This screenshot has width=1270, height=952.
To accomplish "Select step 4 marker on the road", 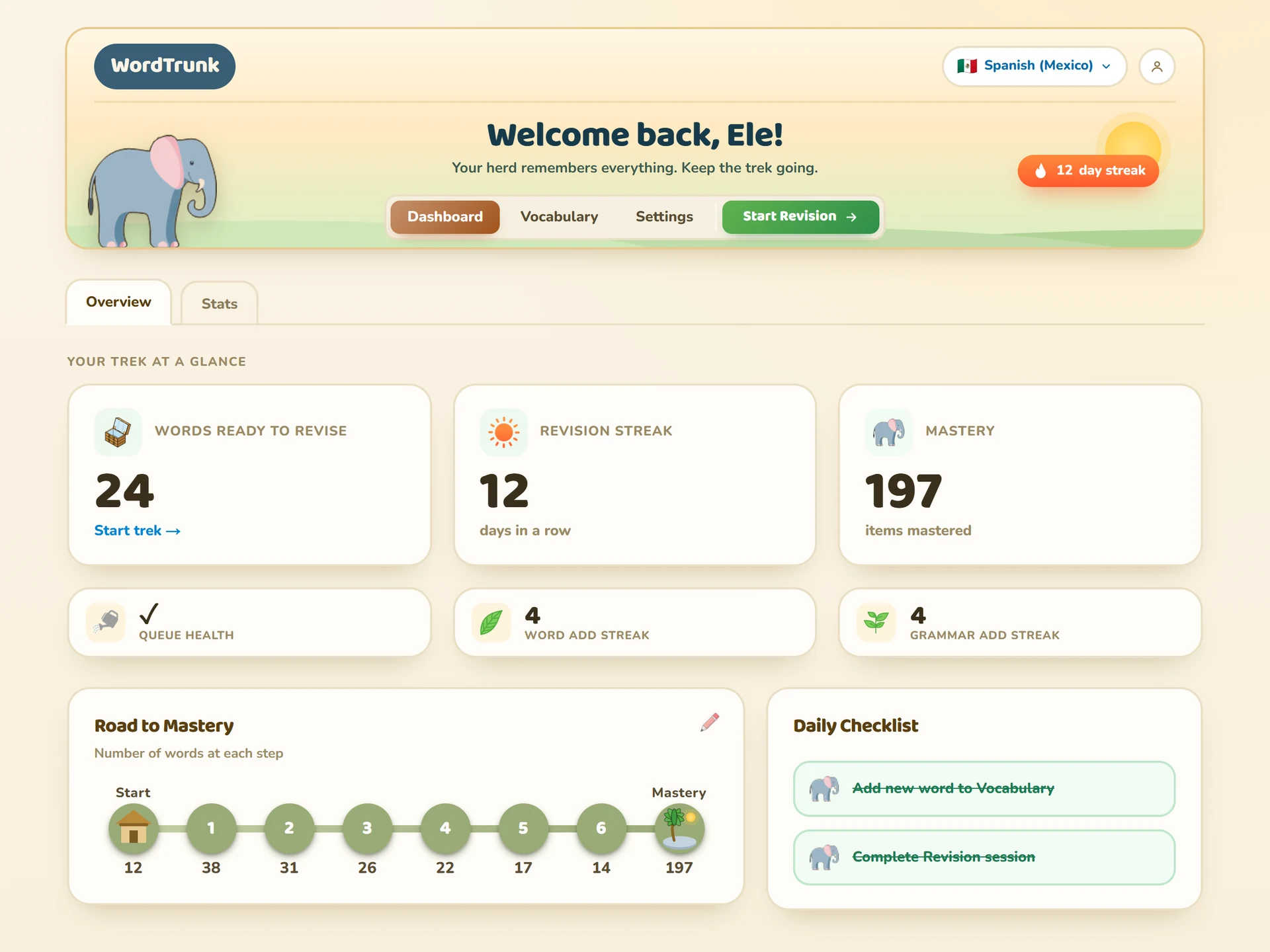I will point(445,828).
